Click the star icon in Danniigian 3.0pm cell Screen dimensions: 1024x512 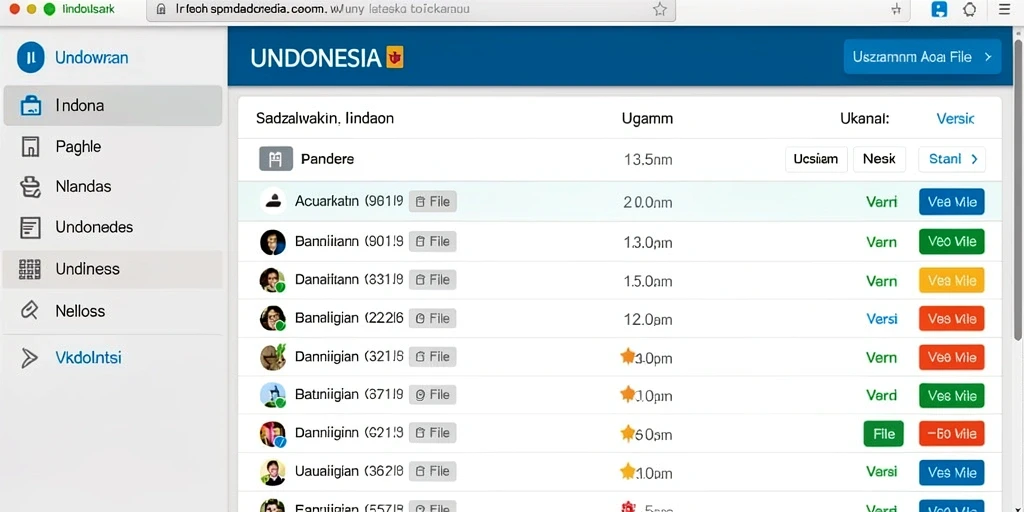628,355
